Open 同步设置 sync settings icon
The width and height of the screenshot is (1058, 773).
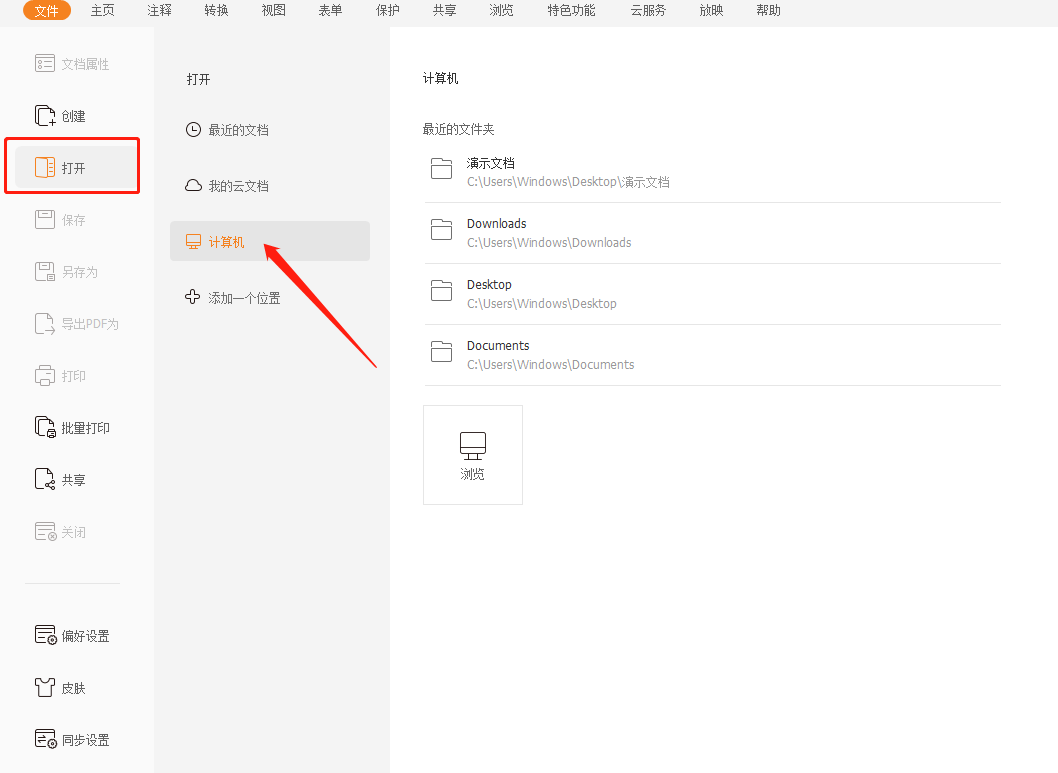click(x=45, y=740)
